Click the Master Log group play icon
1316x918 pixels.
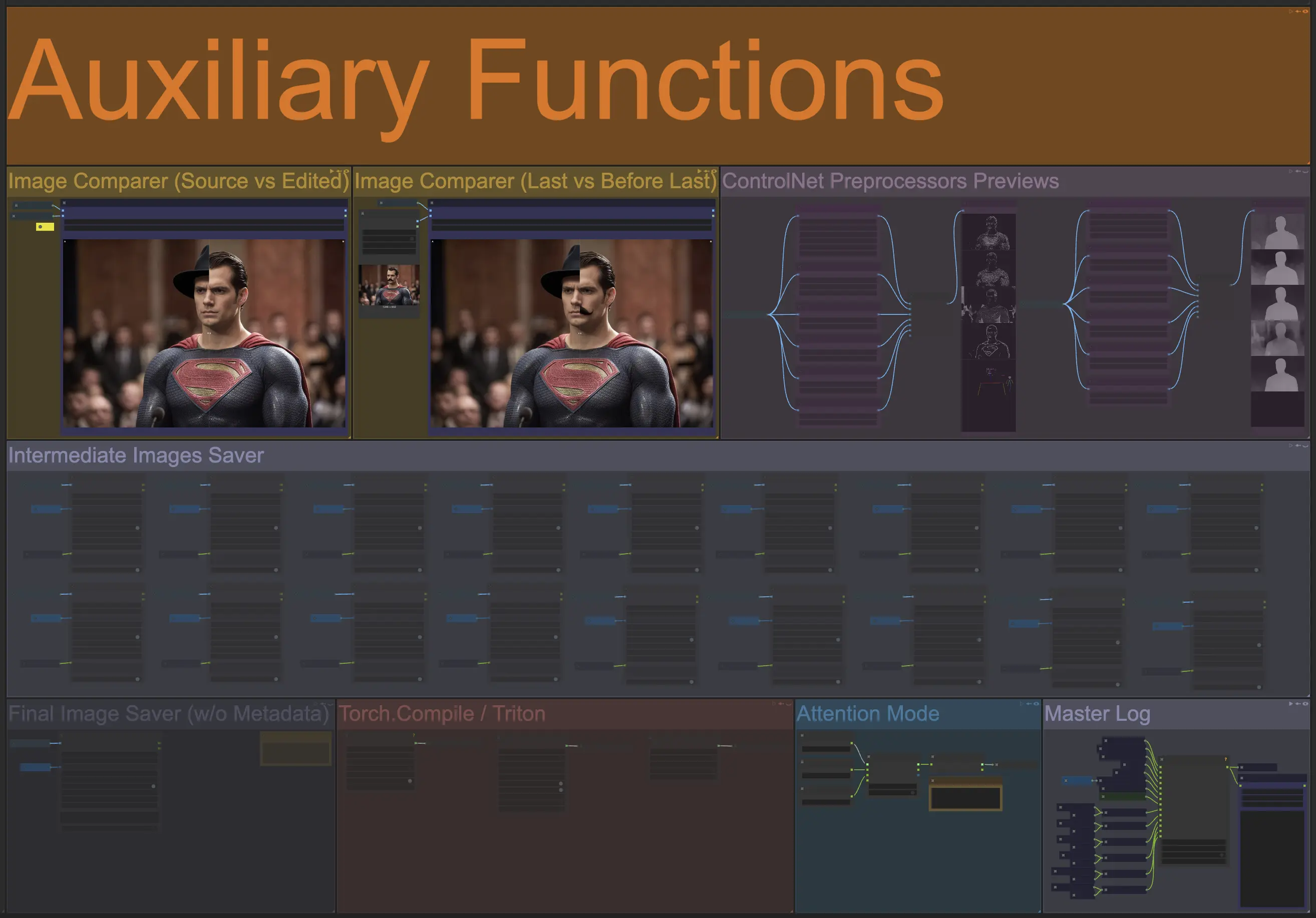click(x=1291, y=704)
